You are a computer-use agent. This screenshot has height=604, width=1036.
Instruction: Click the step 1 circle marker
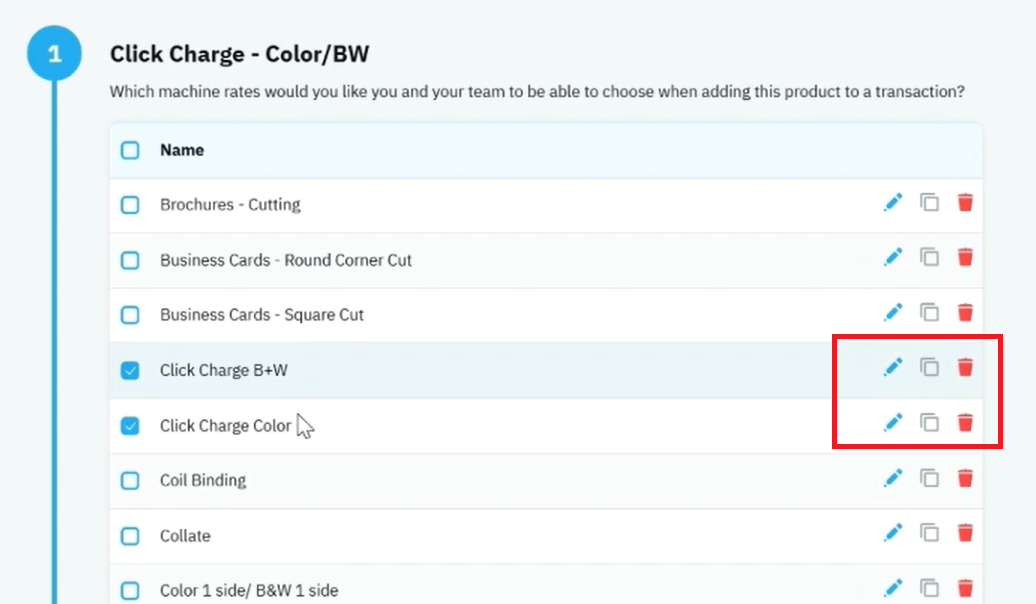[x=54, y=54]
